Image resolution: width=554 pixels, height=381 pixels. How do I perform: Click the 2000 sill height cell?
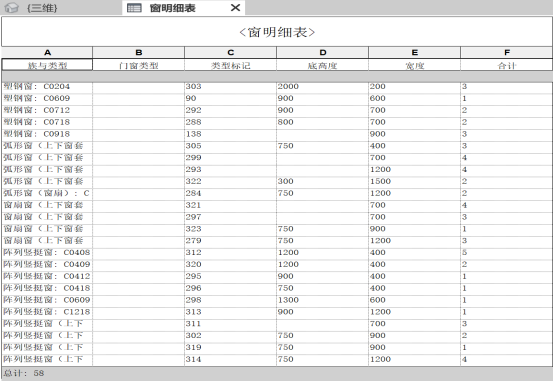click(x=323, y=87)
